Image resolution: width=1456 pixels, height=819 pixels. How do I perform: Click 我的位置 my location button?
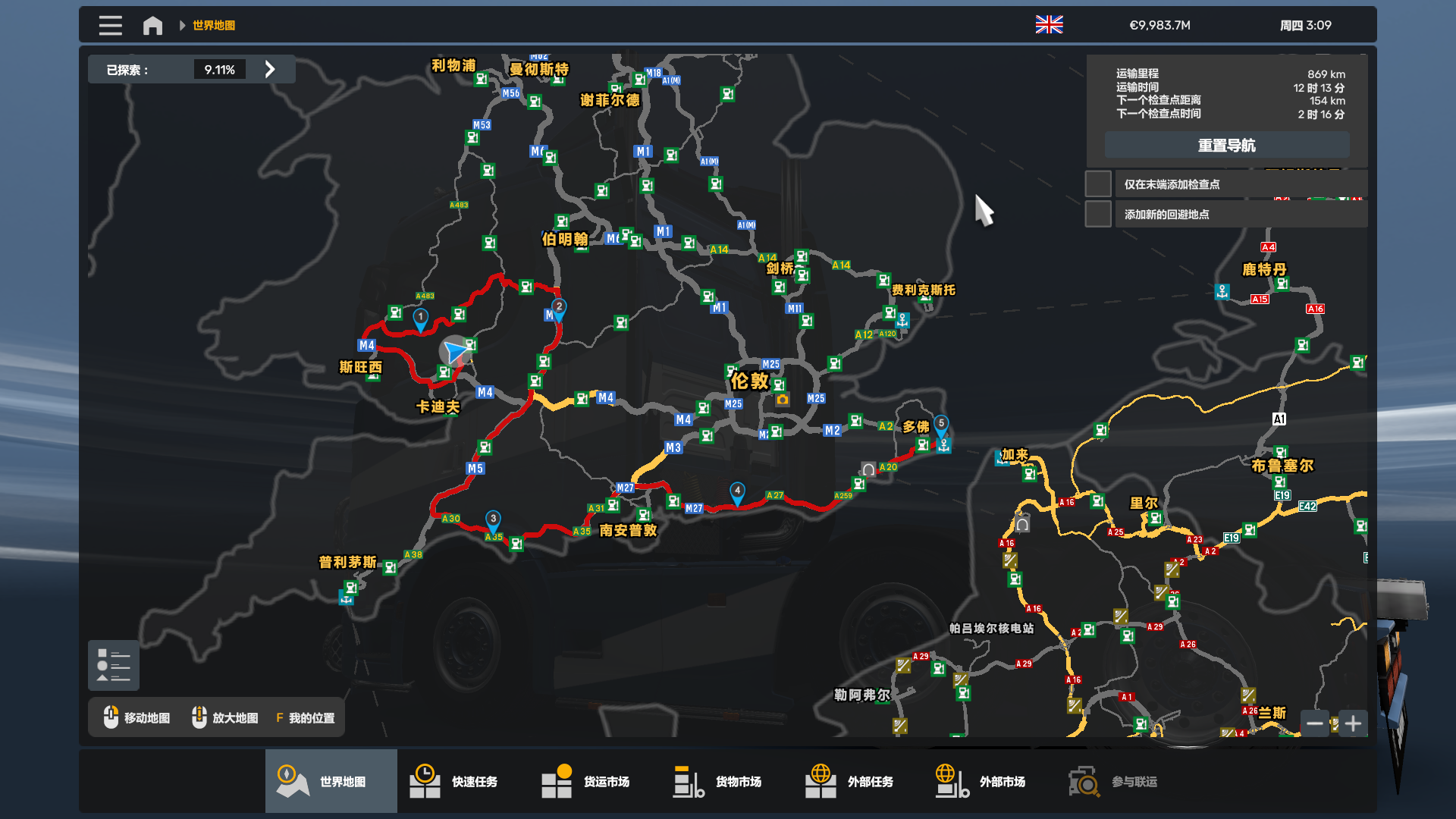click(305, 717)
